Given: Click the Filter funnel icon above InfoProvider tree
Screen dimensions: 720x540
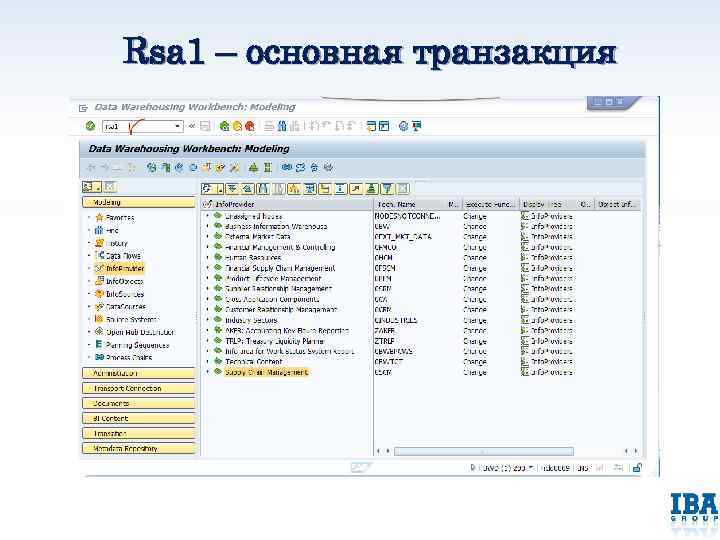Looking at the screenshot, I should (387, 188).
